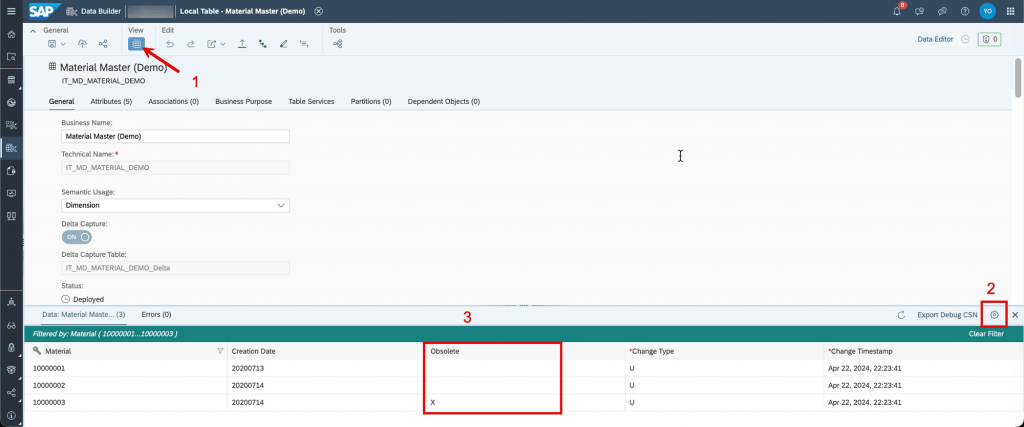Refresh the data preview table
The height and width of the screenshot is (427, 1024).
click(901, 315)
